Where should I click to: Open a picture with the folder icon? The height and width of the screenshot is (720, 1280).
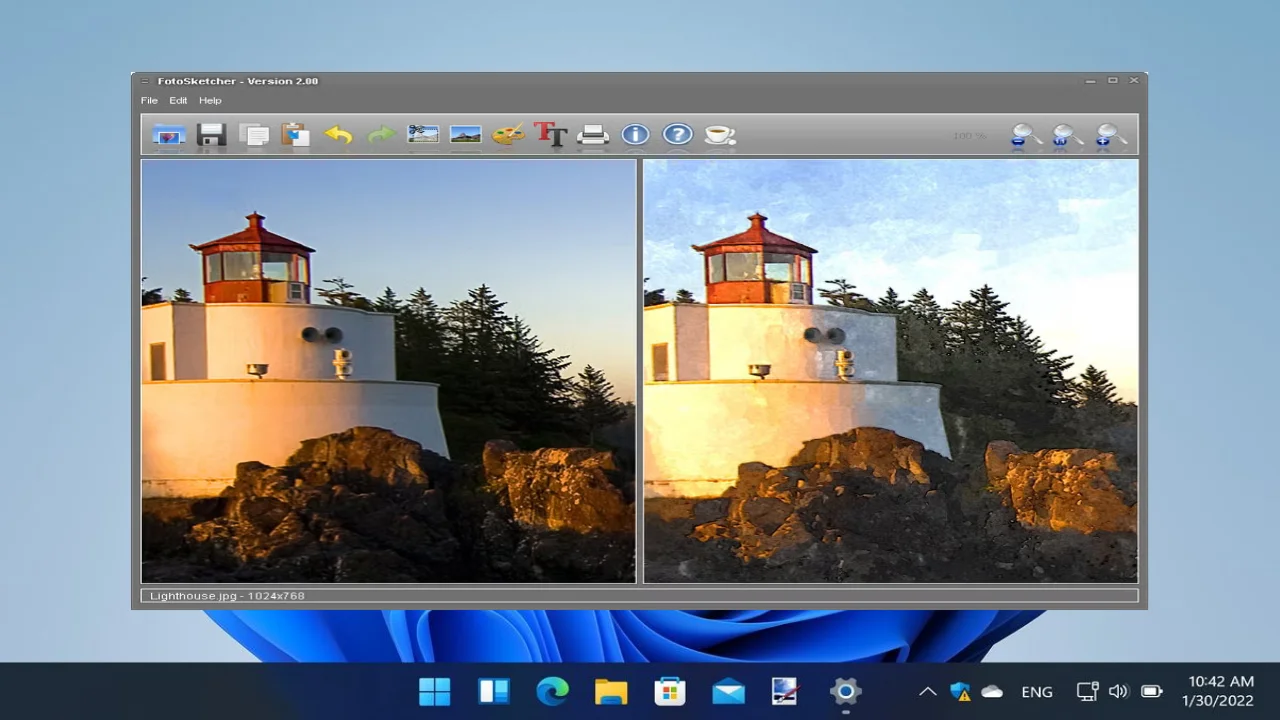168,134
